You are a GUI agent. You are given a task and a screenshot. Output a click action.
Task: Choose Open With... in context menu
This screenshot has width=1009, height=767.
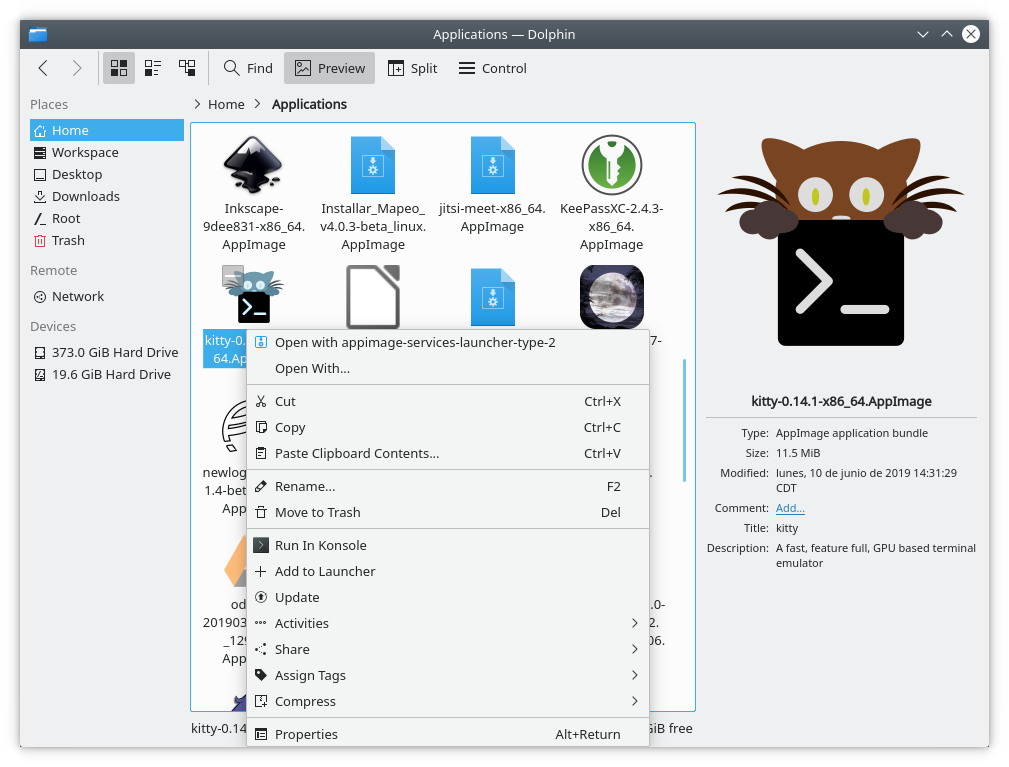click(448, 369)
